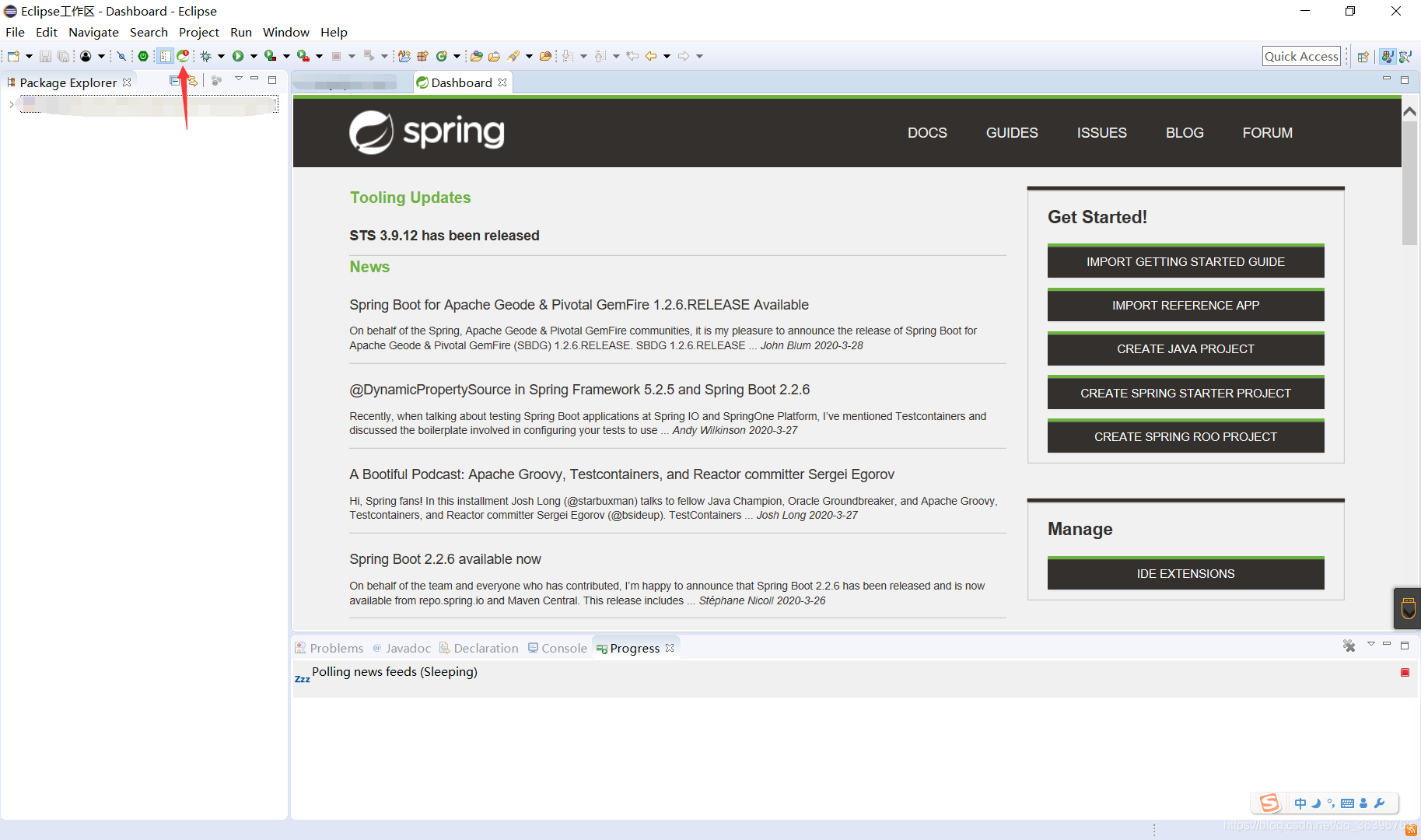Click Remove All Finished Operations icon
The height and width of the screenshot is (840, 1421).
[1349, 646]
